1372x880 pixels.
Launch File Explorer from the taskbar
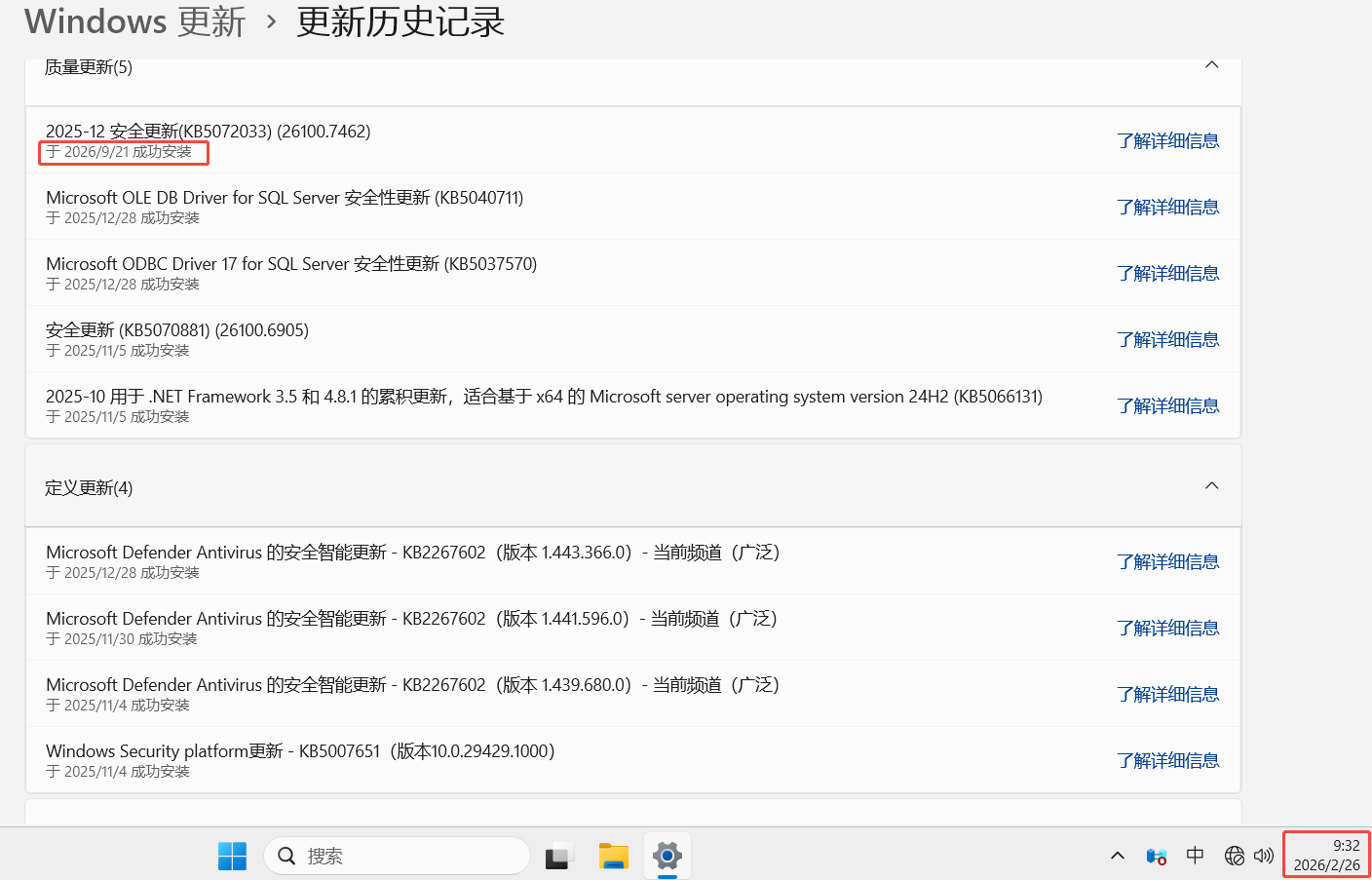click(614, 856)
